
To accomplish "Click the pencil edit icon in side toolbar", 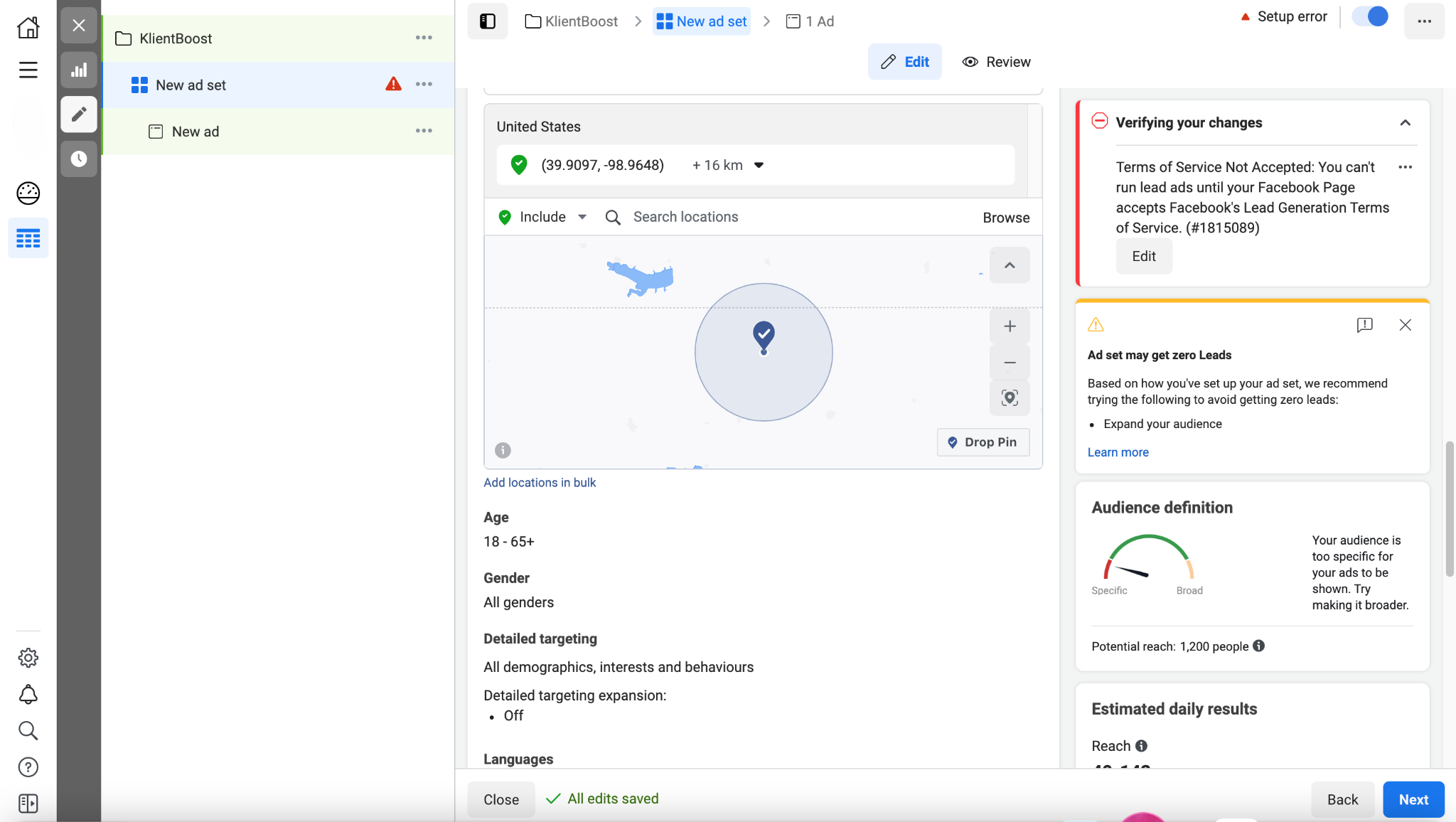I will pyautogui.click(x=79, y=114).
